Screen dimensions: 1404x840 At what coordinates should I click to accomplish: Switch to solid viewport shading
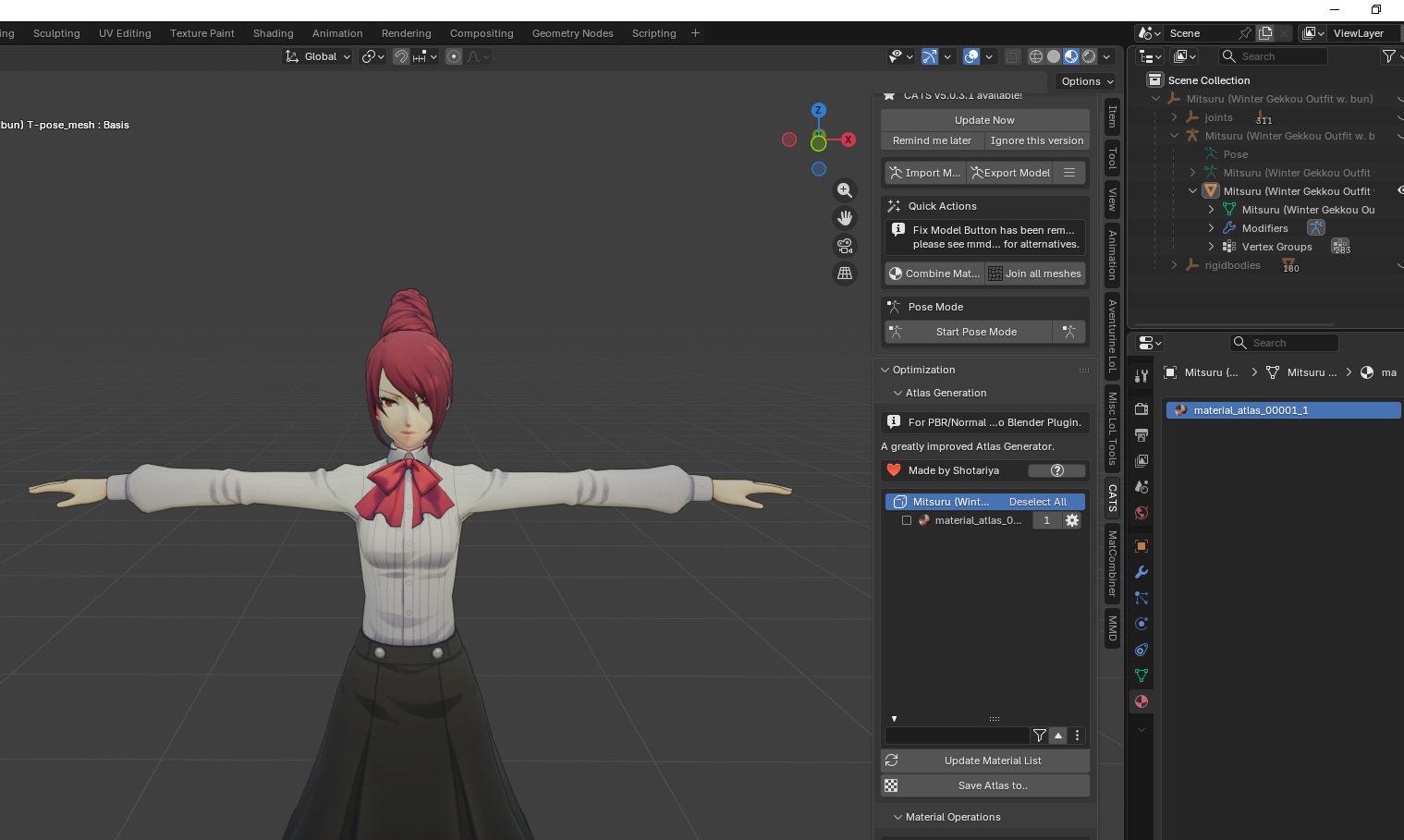click(x=1054, y=56)
